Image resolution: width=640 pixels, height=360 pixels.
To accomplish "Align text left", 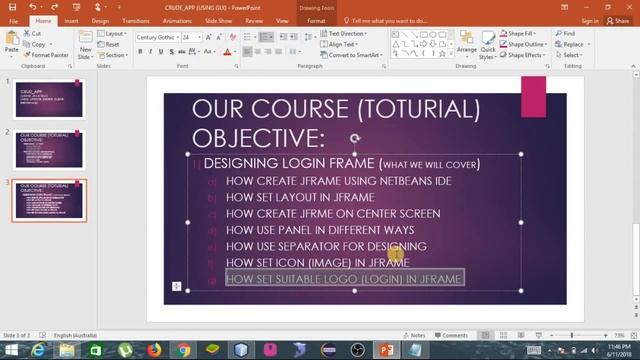I will (247, 51).
